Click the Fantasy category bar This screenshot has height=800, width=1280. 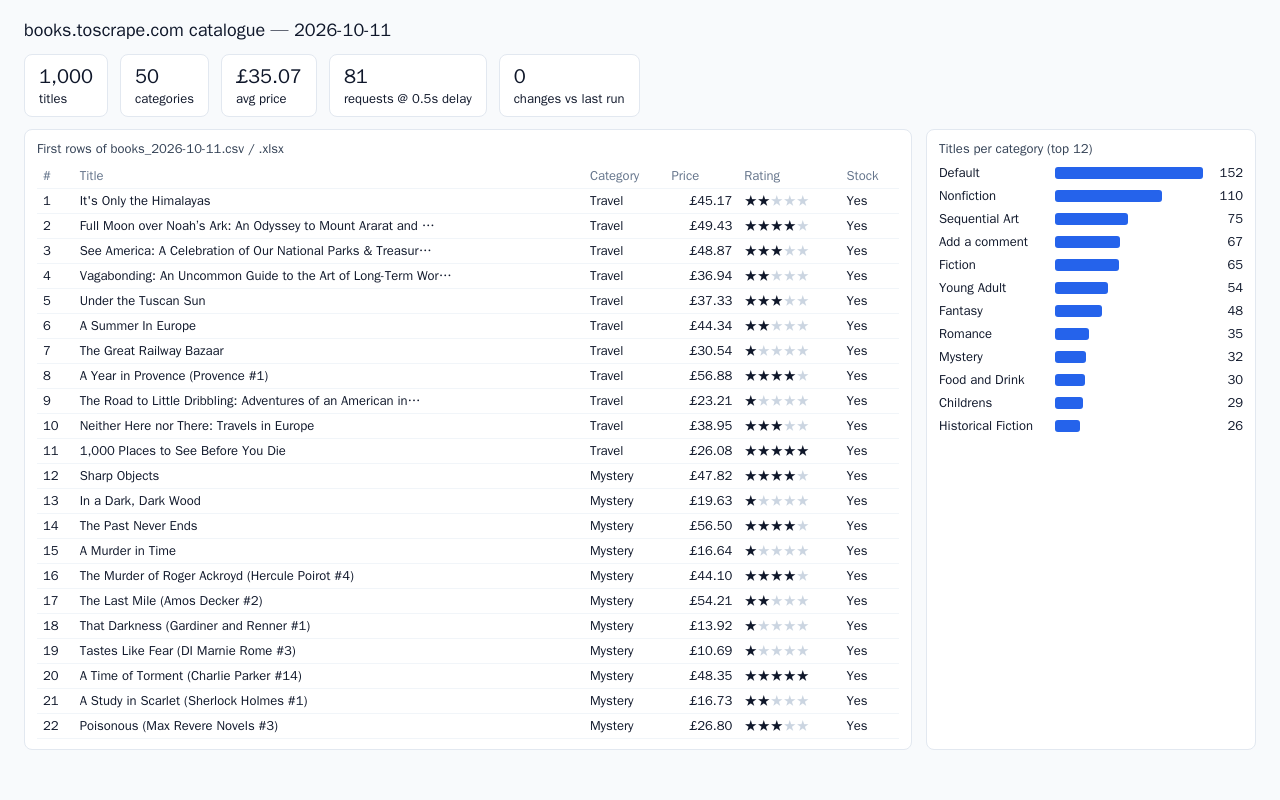(x=1078, y=311)
